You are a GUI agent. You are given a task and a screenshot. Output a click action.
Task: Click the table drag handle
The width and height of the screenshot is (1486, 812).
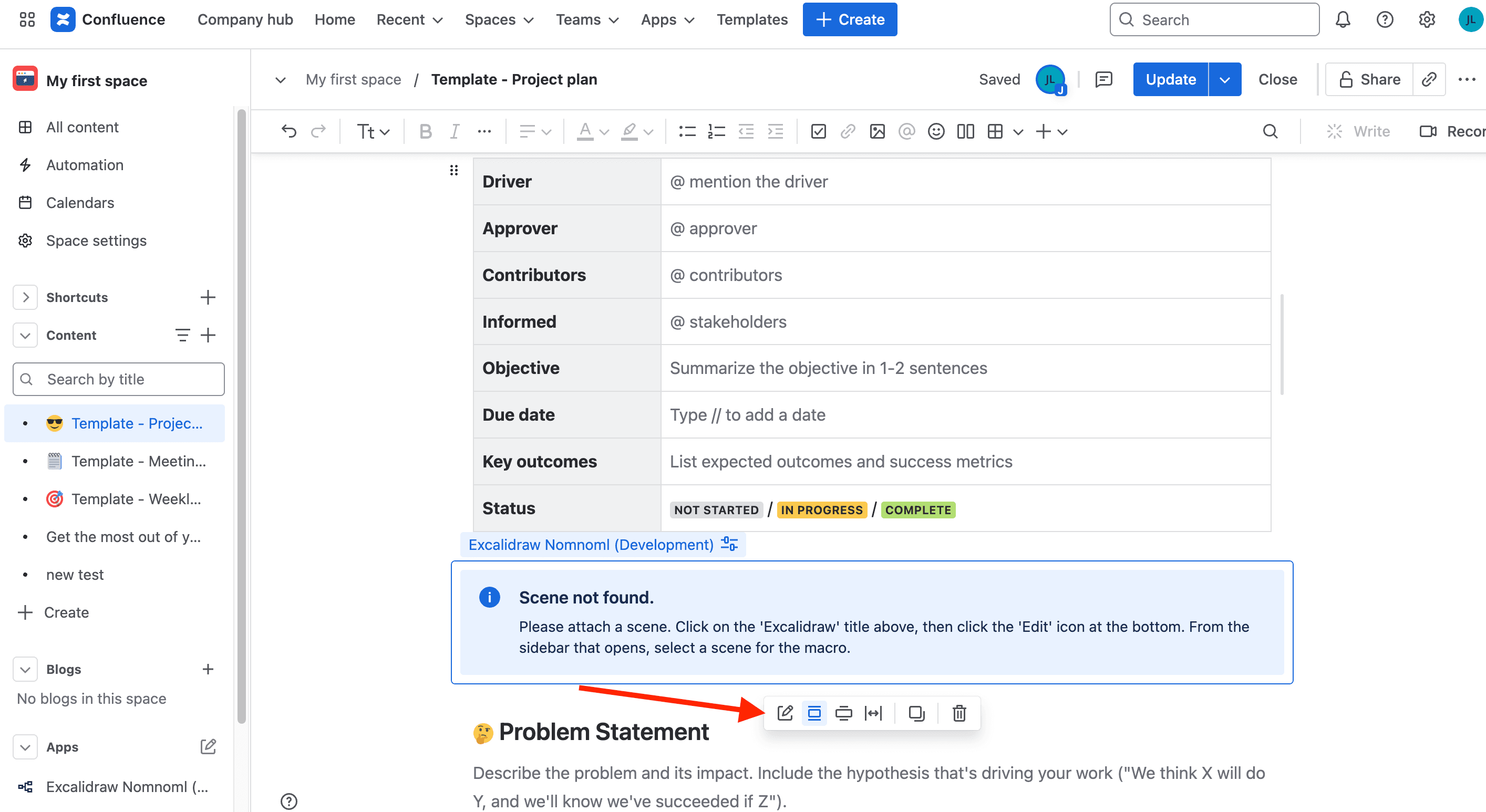click(454, 170)
